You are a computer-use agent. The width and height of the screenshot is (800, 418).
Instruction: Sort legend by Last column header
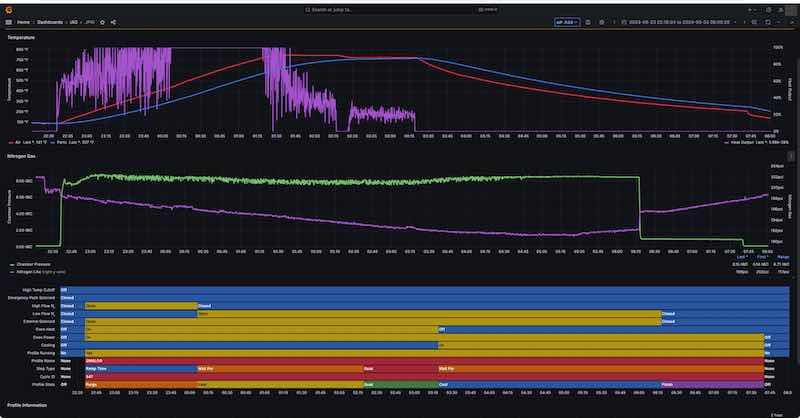coord(742,257)
